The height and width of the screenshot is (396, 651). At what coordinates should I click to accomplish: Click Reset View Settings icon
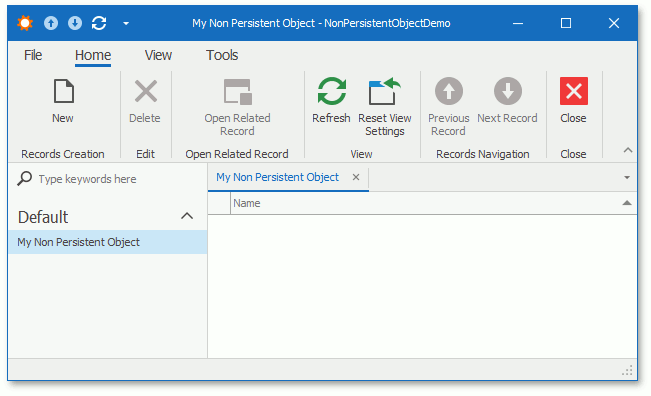pyautogui.click(x=384, y=91)
